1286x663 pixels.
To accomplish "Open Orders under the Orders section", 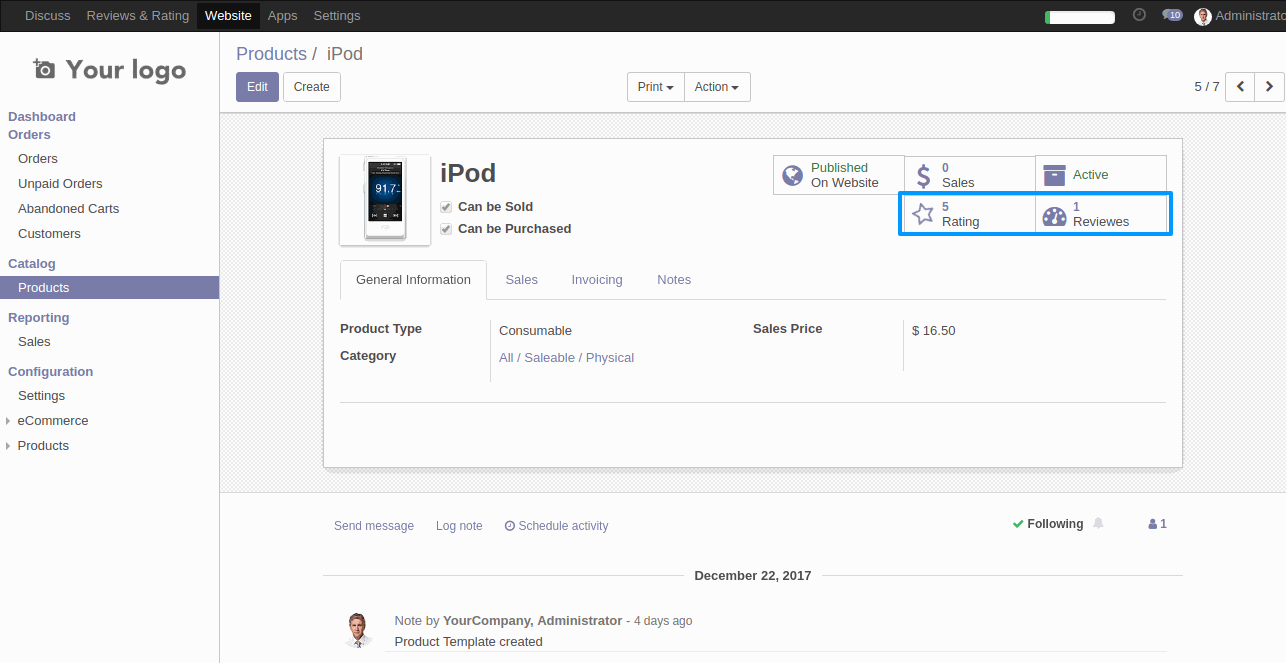I will coord(38,159).
